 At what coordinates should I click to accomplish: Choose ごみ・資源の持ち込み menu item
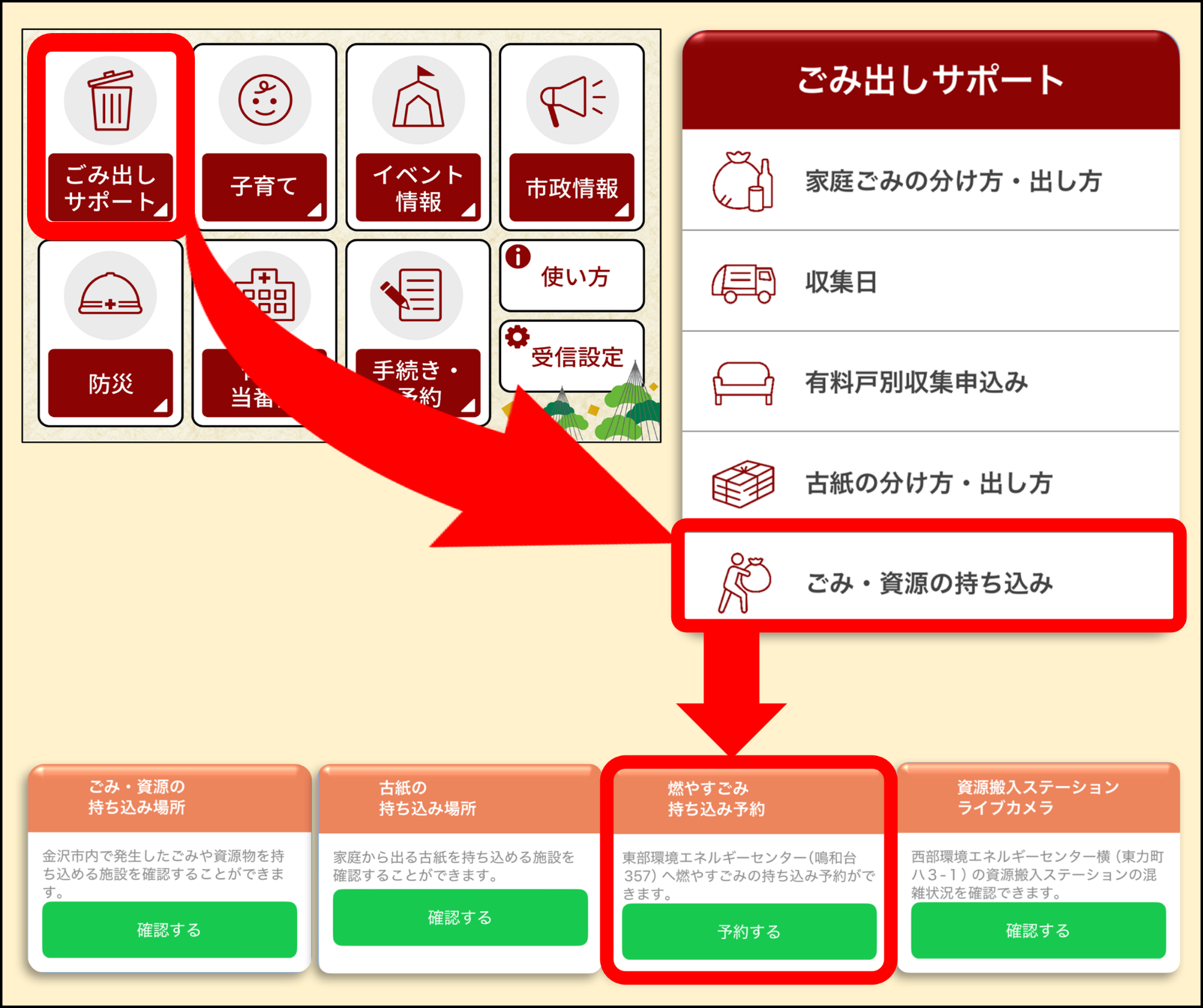coord(929,583)
